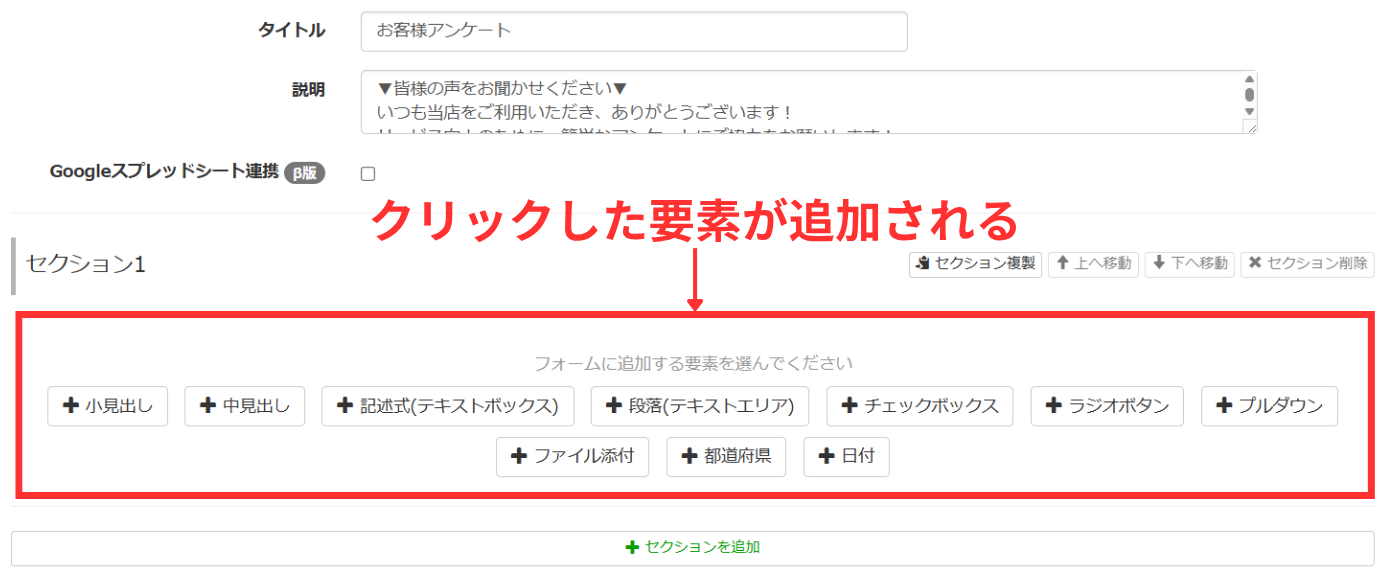Add a ファイル添付 element
The width and height of the screenshot is (1391, 569).
click(573, 457)
